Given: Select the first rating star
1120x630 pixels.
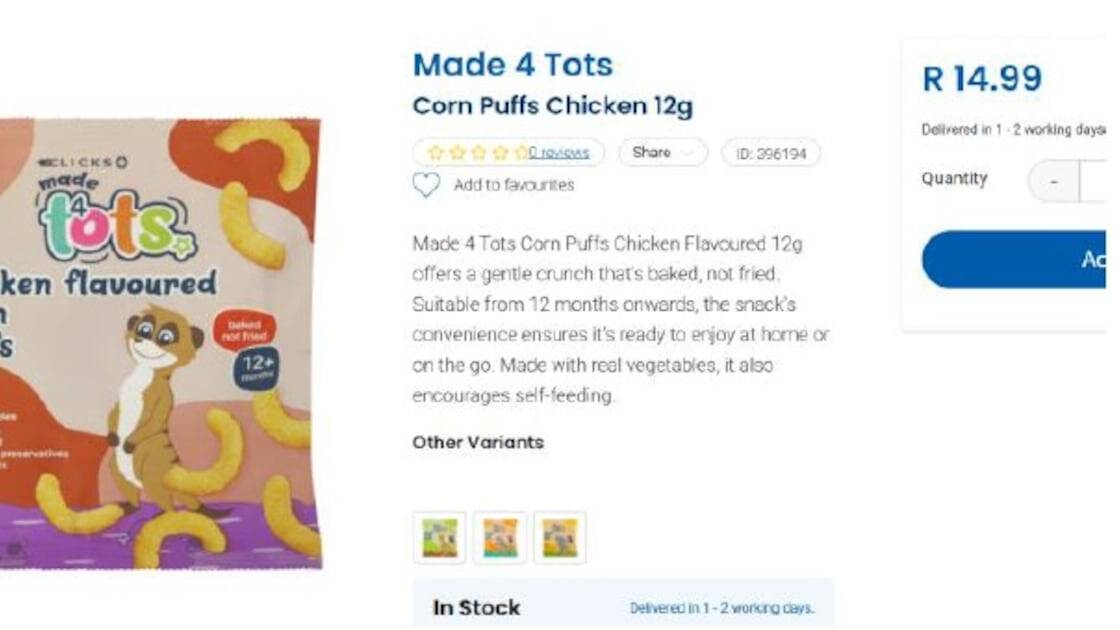Looking at the screenshot, I should [x=435, y=153].
